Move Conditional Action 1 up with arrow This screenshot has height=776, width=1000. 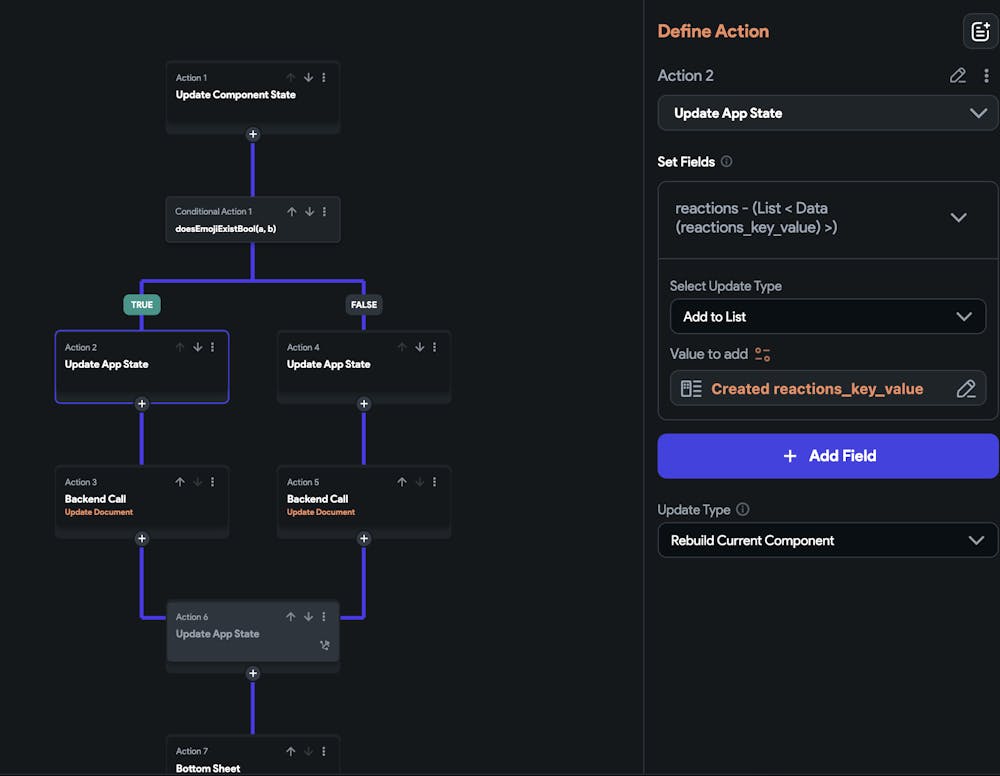tap(292, 212)
